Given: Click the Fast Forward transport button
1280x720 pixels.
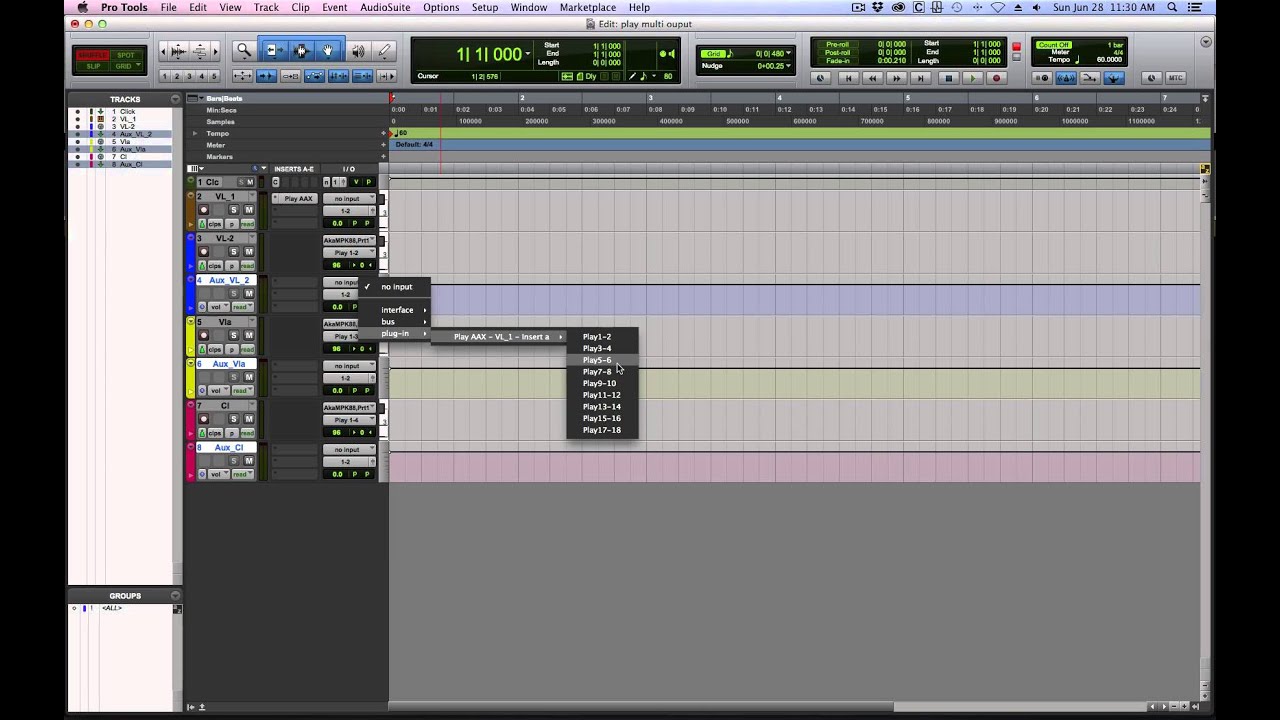Looking at the screenshot, I should (x=897, y=78).
